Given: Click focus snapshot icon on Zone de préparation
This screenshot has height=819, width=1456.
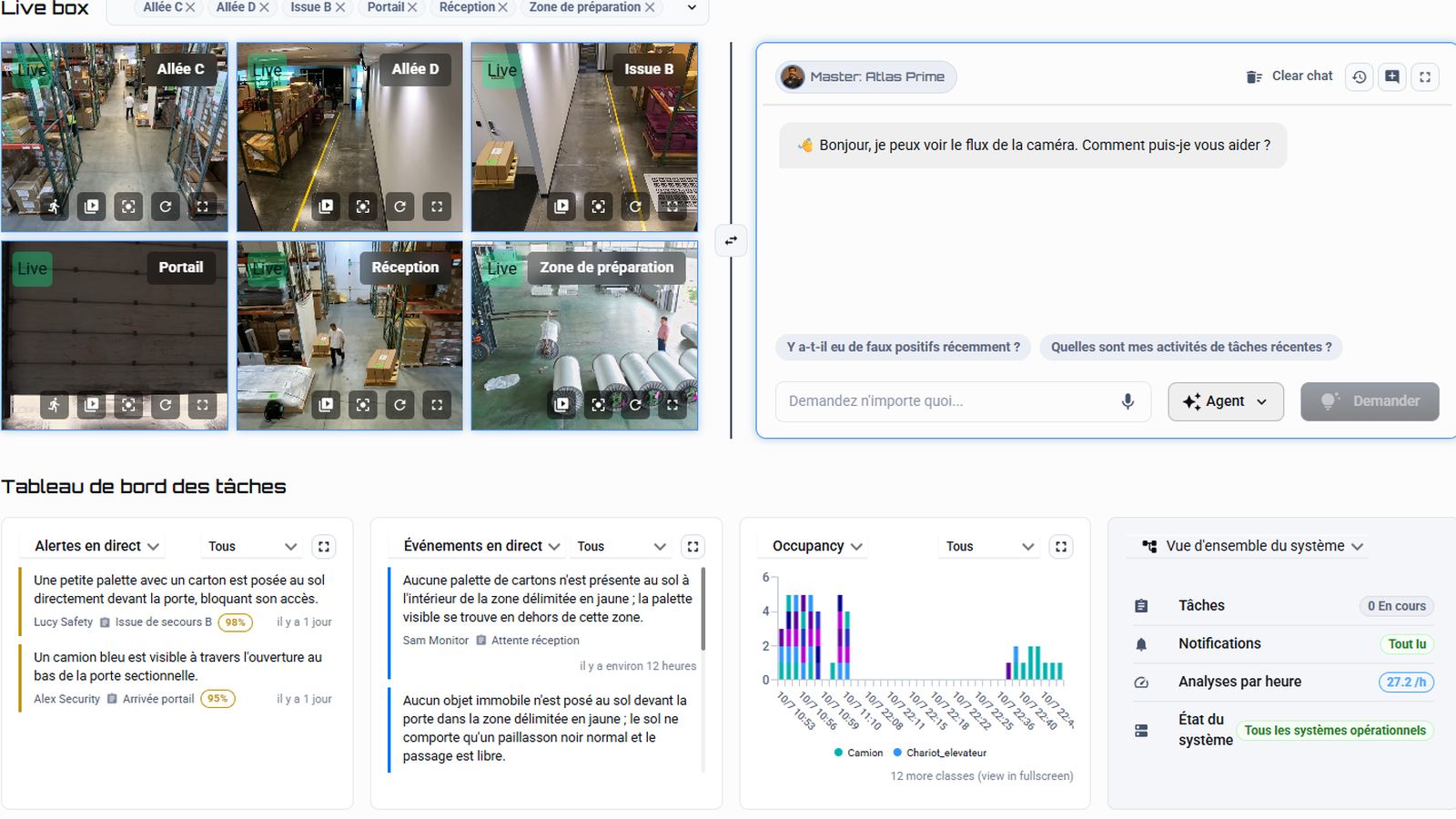Looking at the screenshot, I should 599,405.
